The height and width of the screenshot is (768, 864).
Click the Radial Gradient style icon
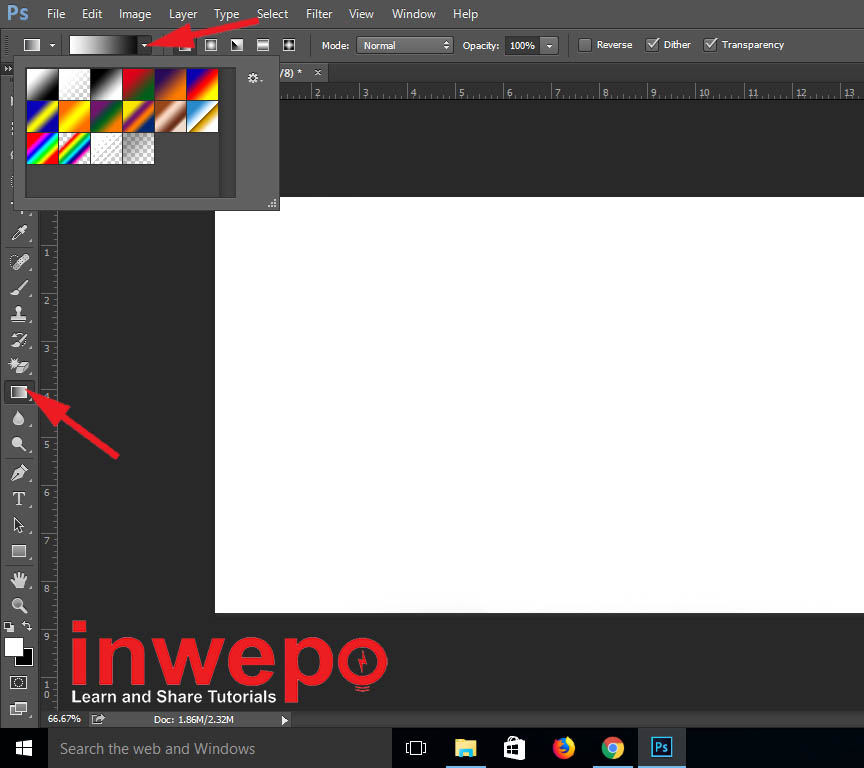211,45
